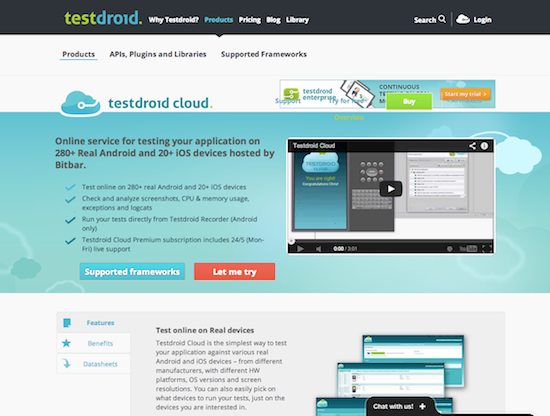The image size is (550, 416).
Task: Click the video time 0:00 / 3:01
Action: [x=345, y=249]
